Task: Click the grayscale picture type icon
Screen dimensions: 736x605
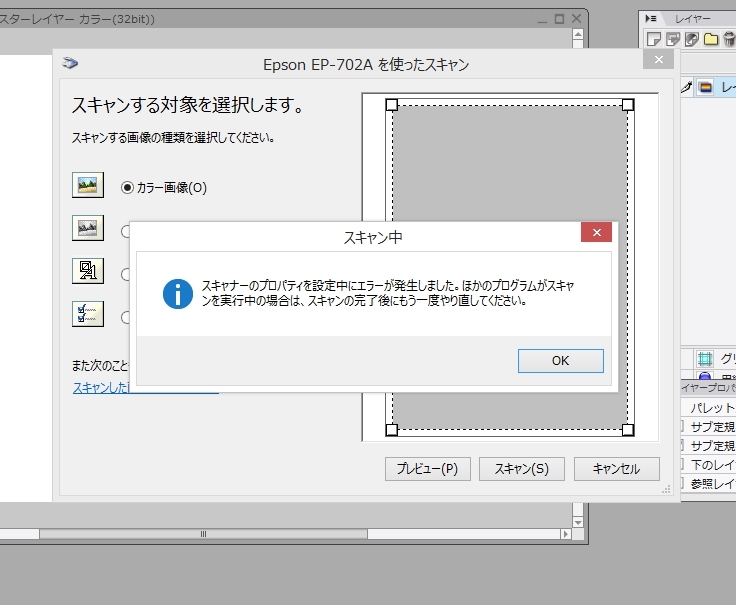Action: (x=88, y=228)
